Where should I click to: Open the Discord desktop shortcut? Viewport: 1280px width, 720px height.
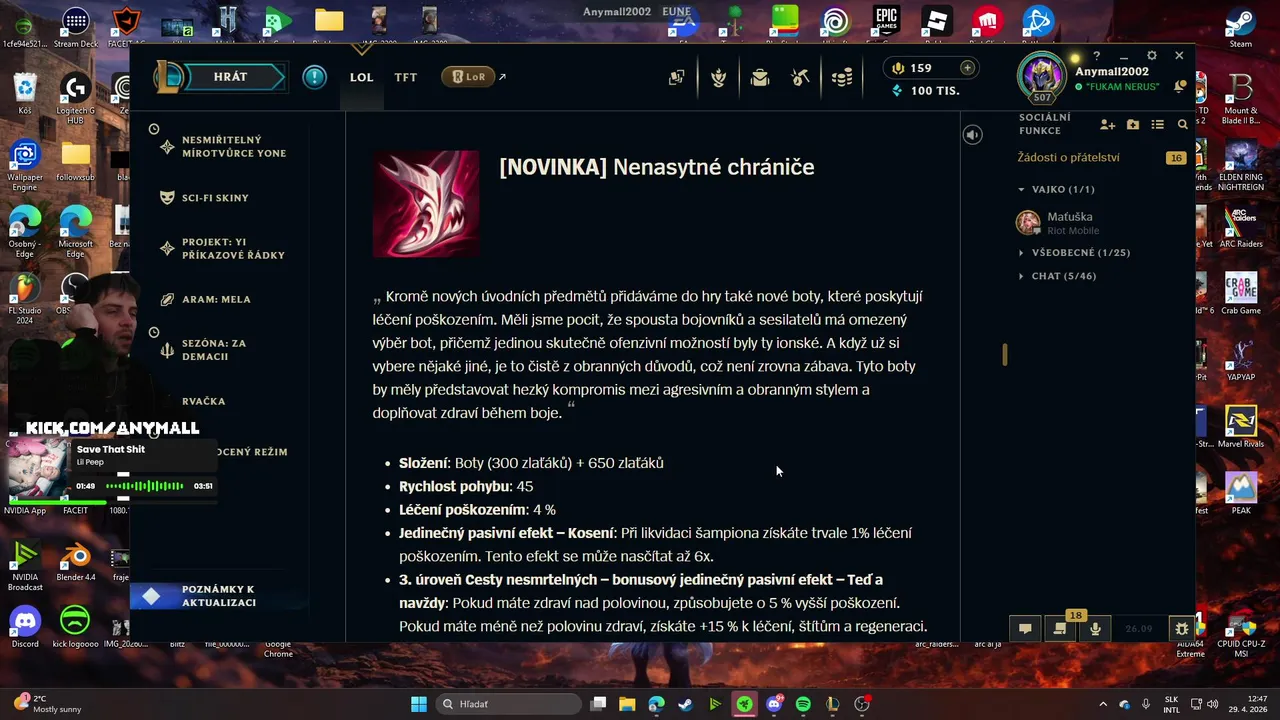[x=25, y=627]
